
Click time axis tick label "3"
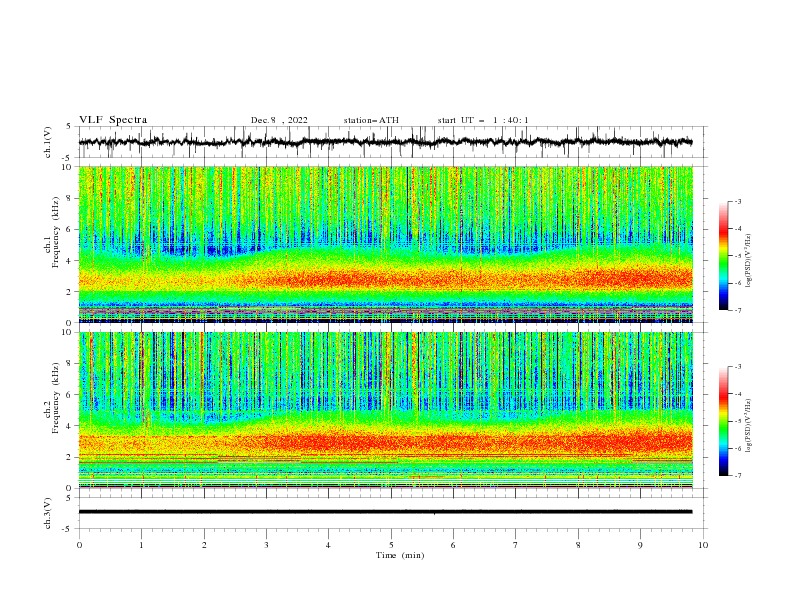pyautogui.click(x=266, y=545)
